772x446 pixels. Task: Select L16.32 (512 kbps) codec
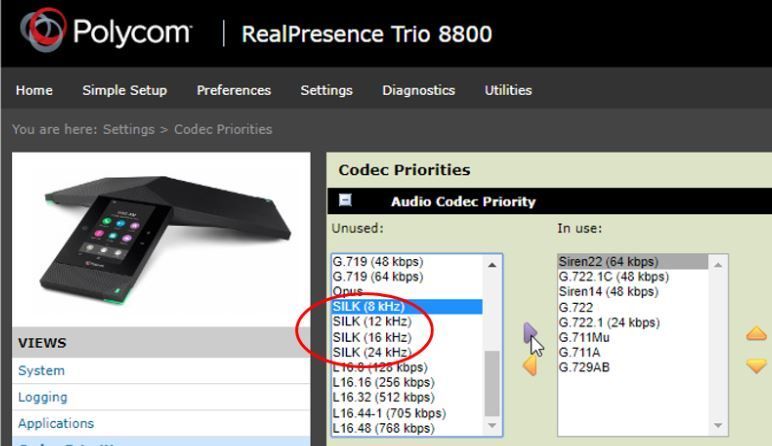[x=407, y=397]
